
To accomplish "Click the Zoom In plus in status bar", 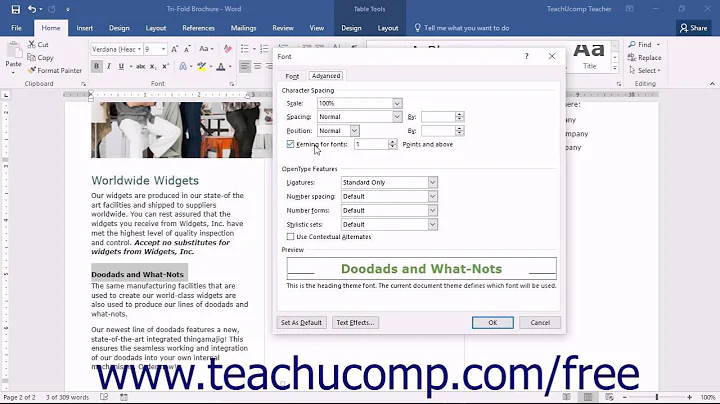I will tap(689, 397).
